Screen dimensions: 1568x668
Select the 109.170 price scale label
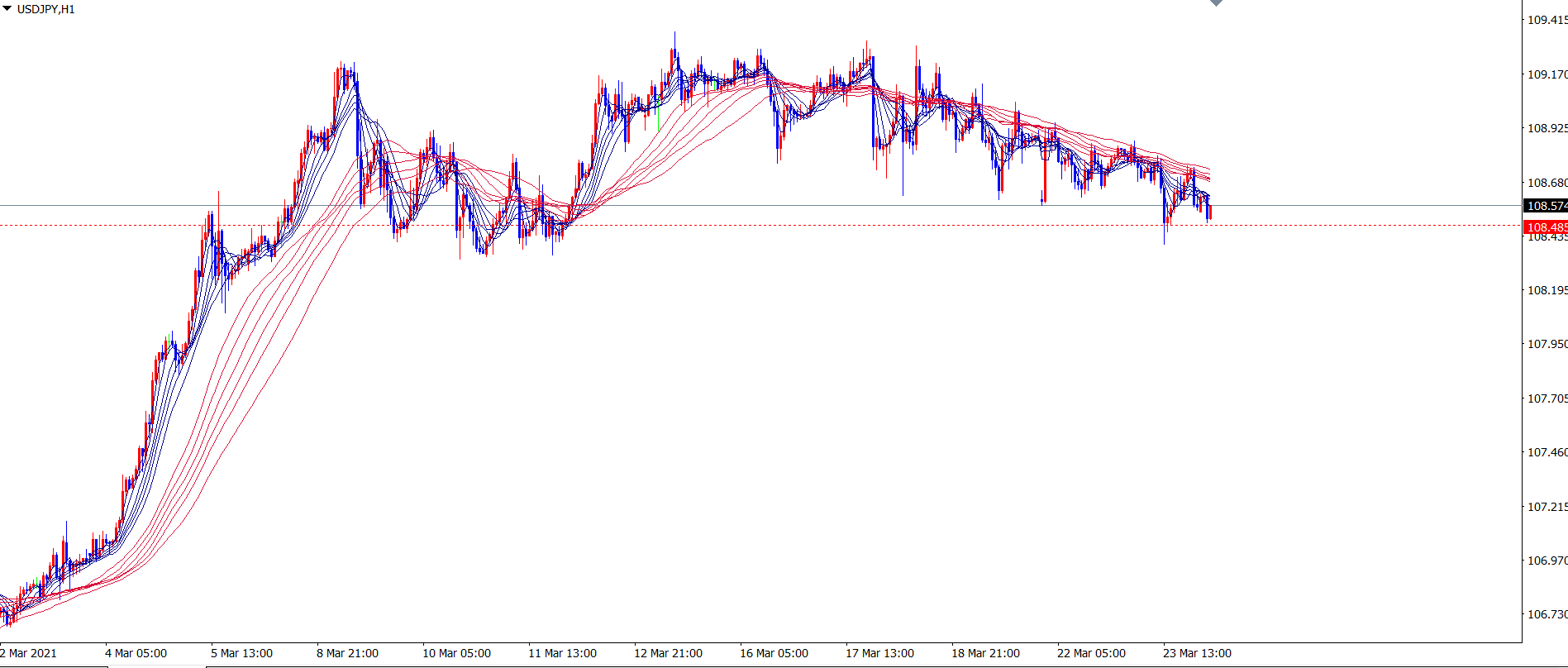coord(1546,74)
